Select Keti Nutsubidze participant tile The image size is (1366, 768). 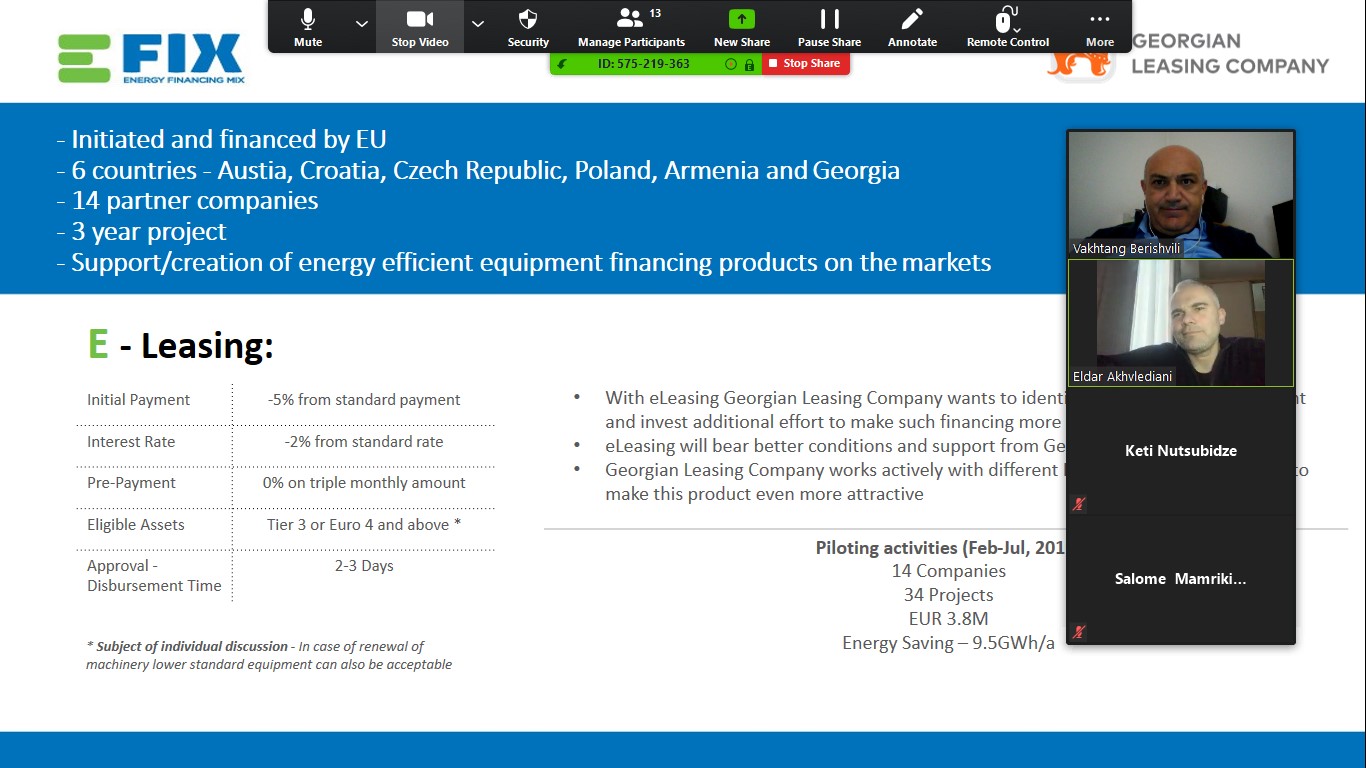pos(1181,451)
